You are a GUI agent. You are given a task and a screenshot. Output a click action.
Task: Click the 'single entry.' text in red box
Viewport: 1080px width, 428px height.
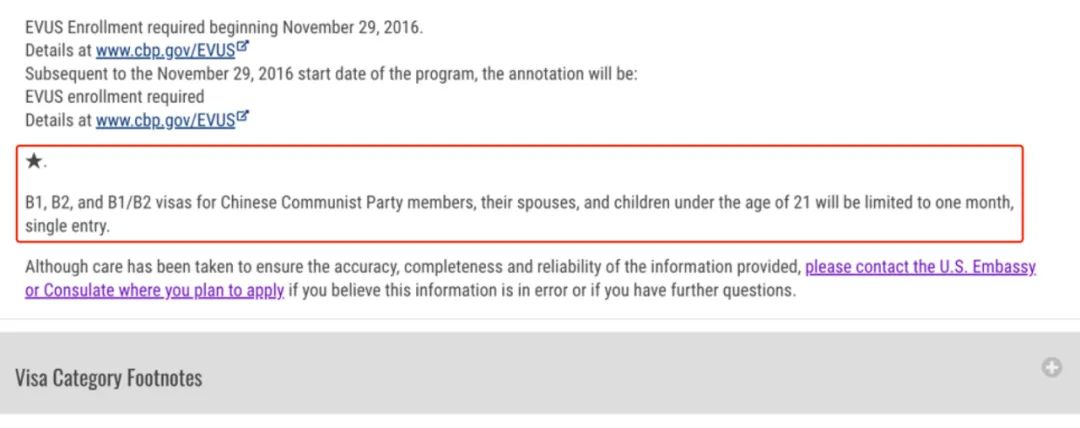(x=68, y=226)
